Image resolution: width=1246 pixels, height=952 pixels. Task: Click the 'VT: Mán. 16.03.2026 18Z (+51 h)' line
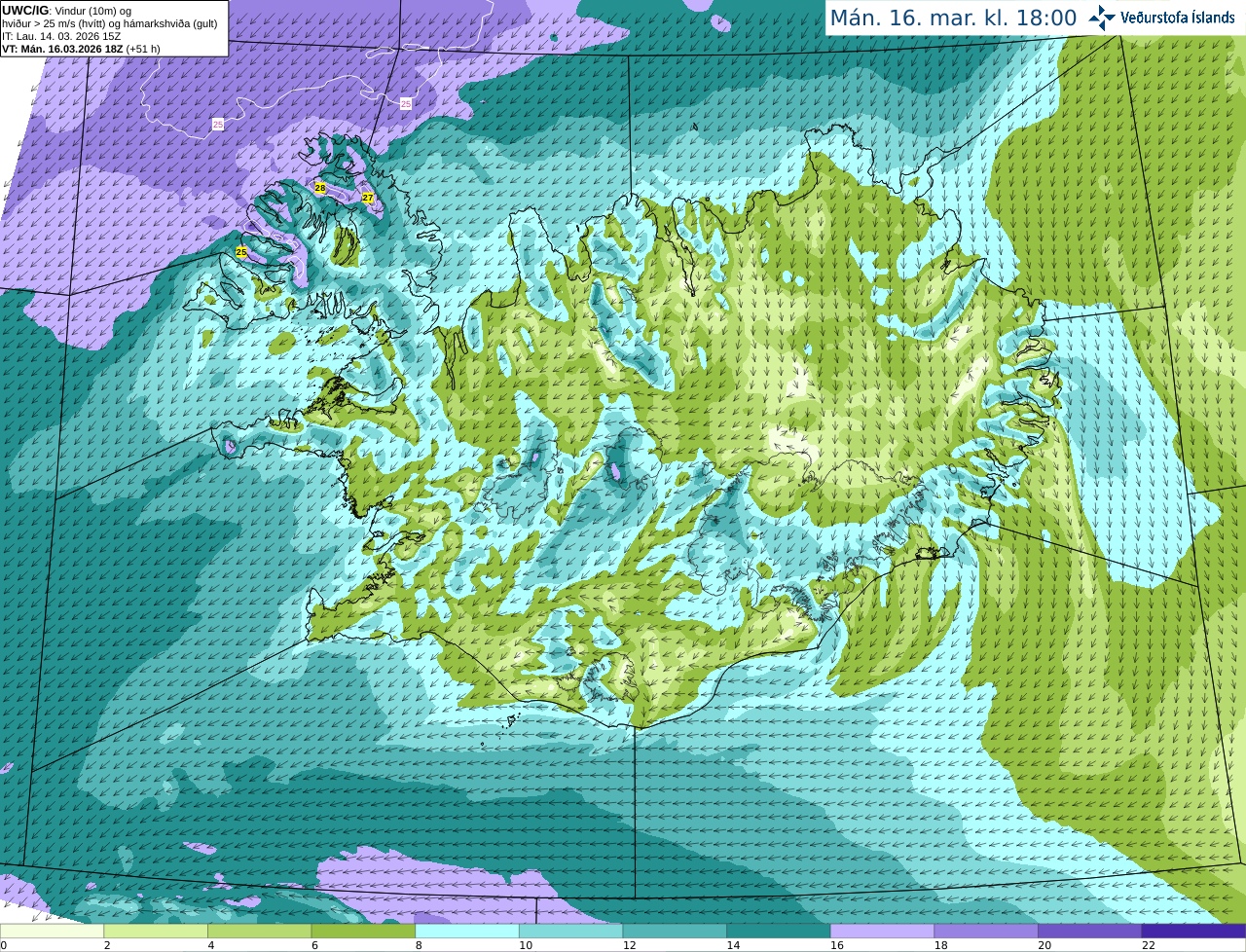pos(81,49)
